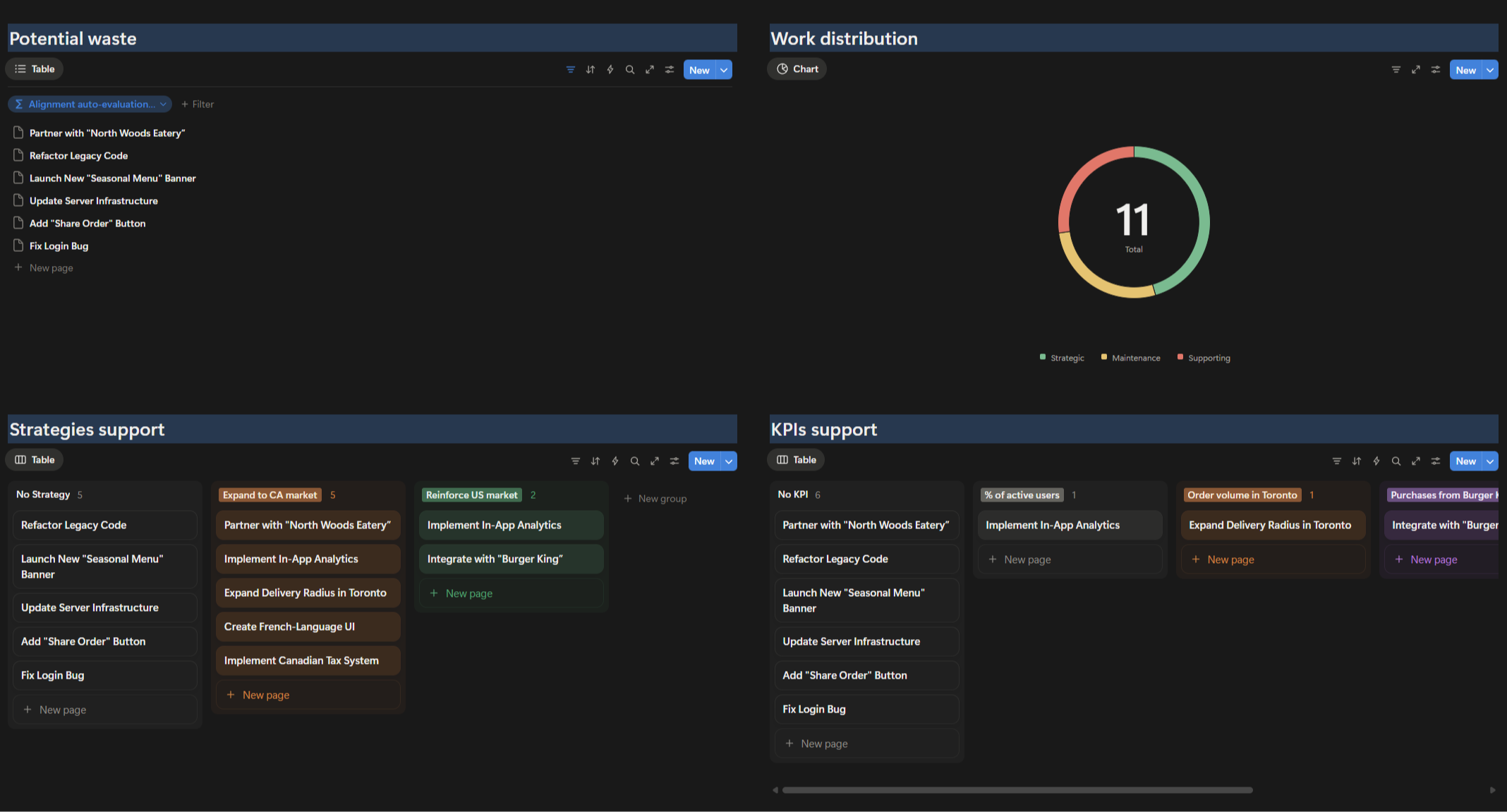Screen dimensions: 1507x812
Task: Click search icon in Potential waste toolbar
Action: point(630,70)
